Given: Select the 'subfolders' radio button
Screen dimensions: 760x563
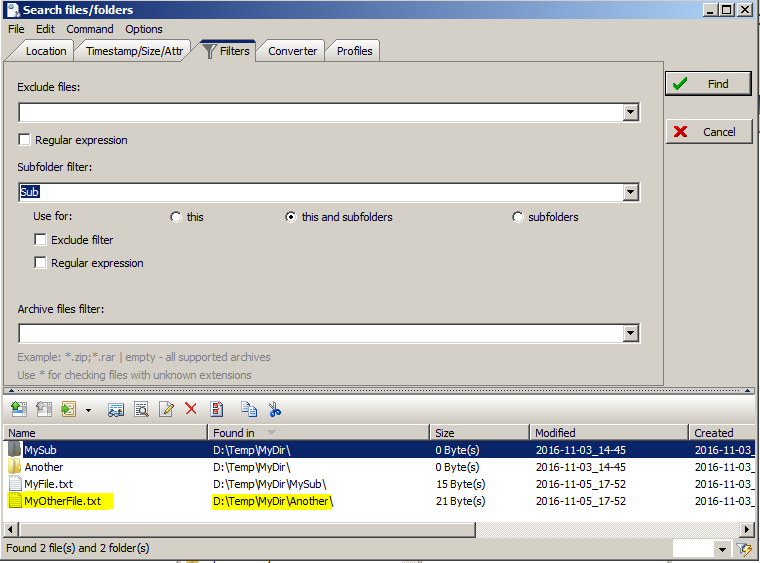Looking at the screenshot, I should 518,217.
